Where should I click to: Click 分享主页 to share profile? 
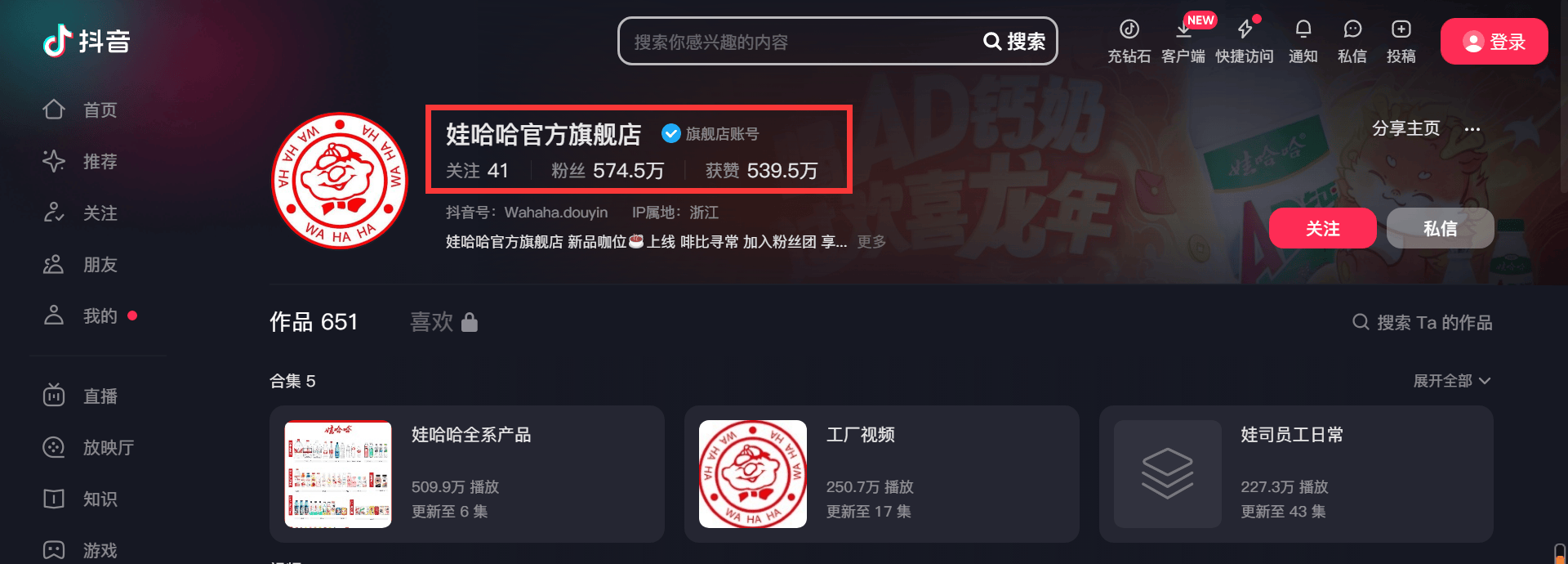[1406, 129]
